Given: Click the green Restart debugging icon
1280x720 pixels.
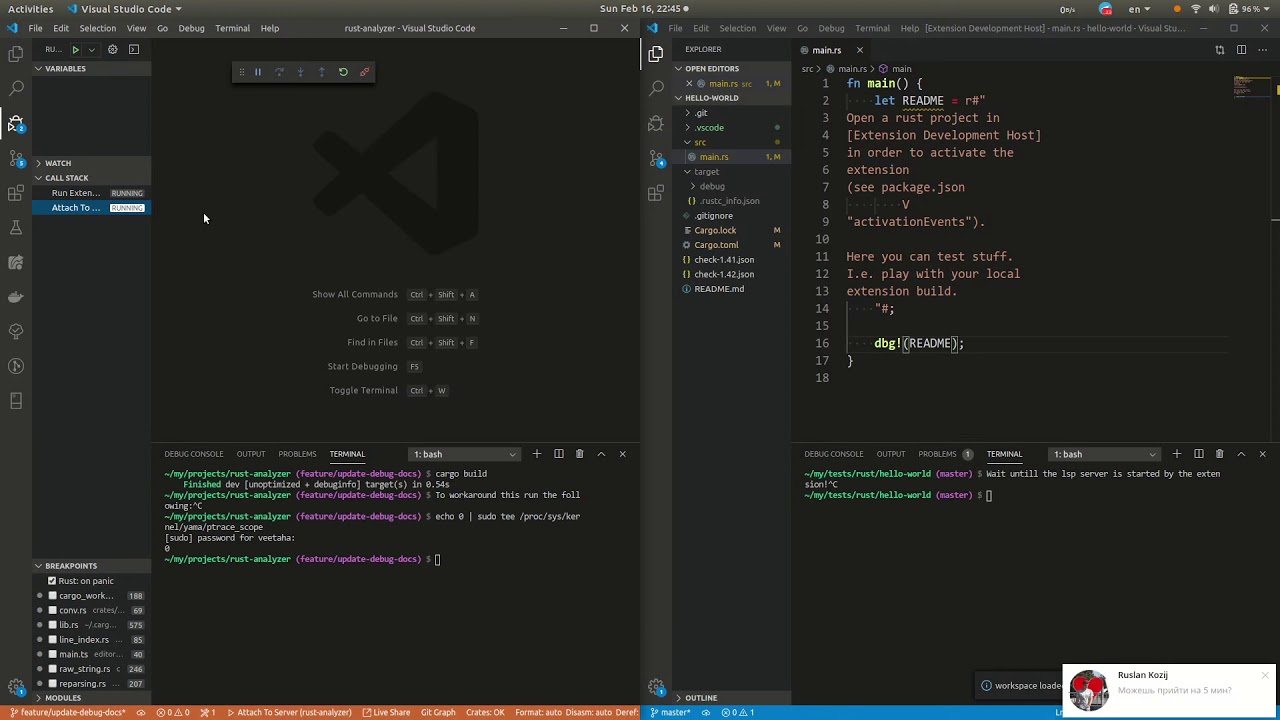Looking at the screenshot, I should (343, 72).
